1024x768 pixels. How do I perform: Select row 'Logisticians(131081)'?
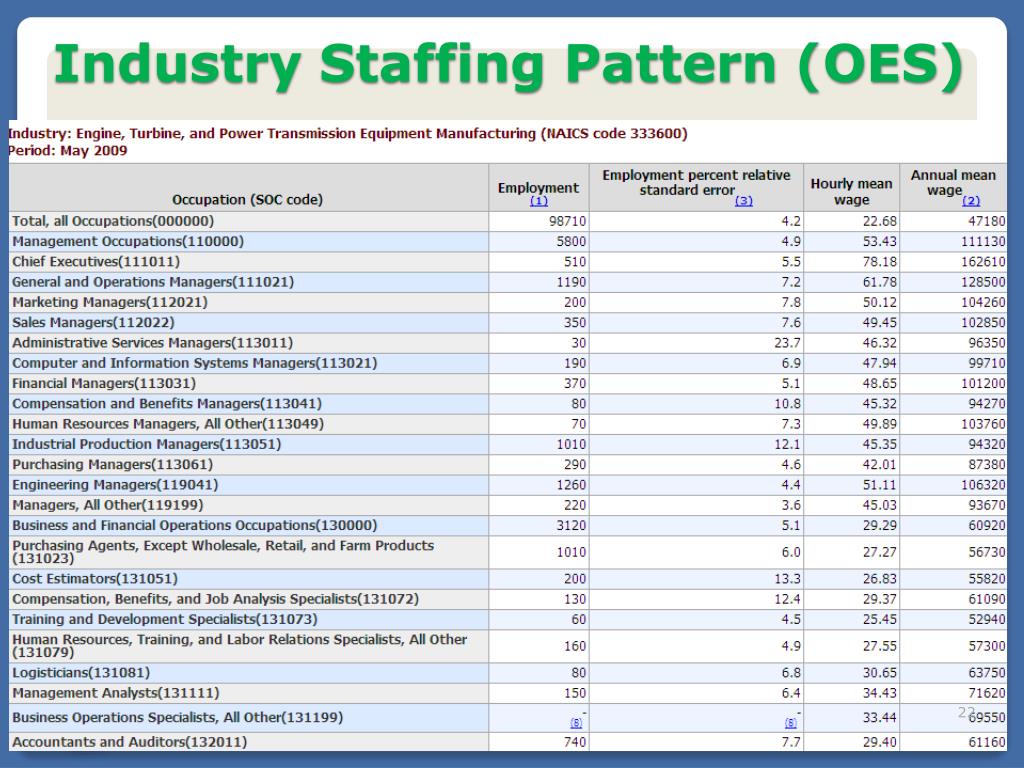[507, 673]
